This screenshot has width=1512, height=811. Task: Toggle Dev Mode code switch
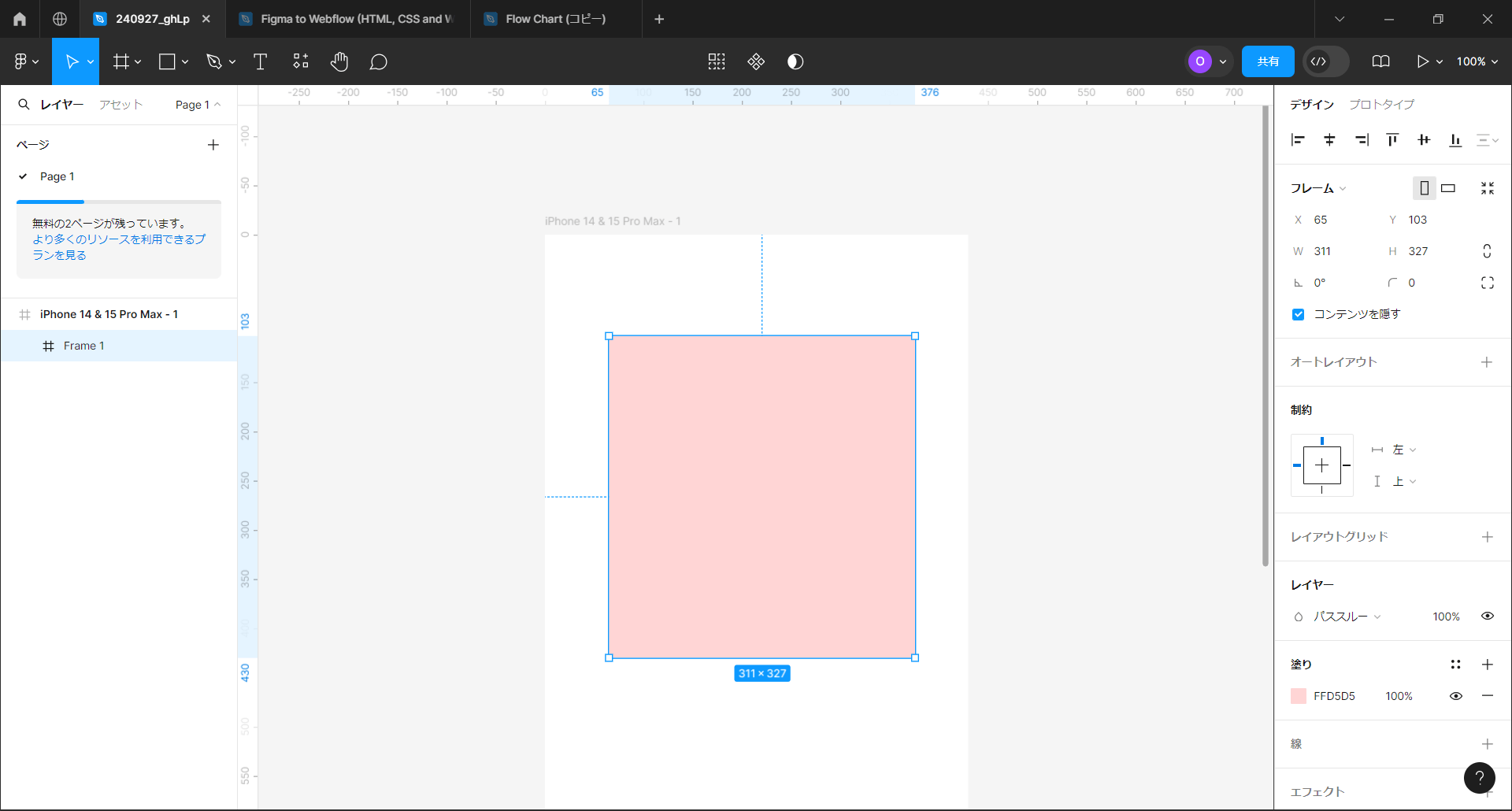(1326, 61)
